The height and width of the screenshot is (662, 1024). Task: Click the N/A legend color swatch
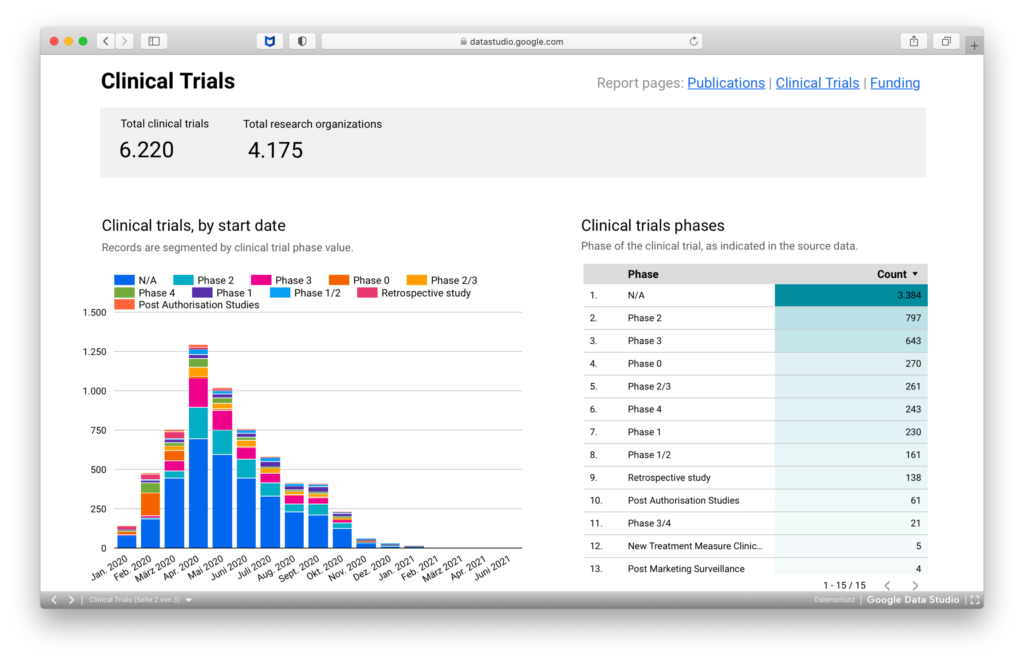pos(124,280)
